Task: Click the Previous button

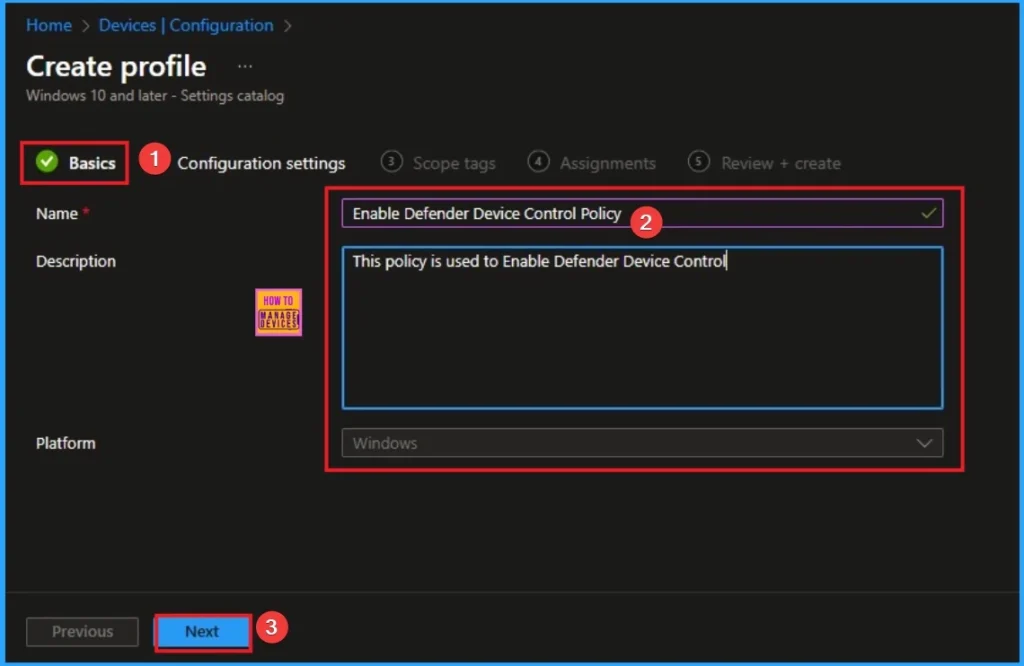Action: (x=81, y=632)
